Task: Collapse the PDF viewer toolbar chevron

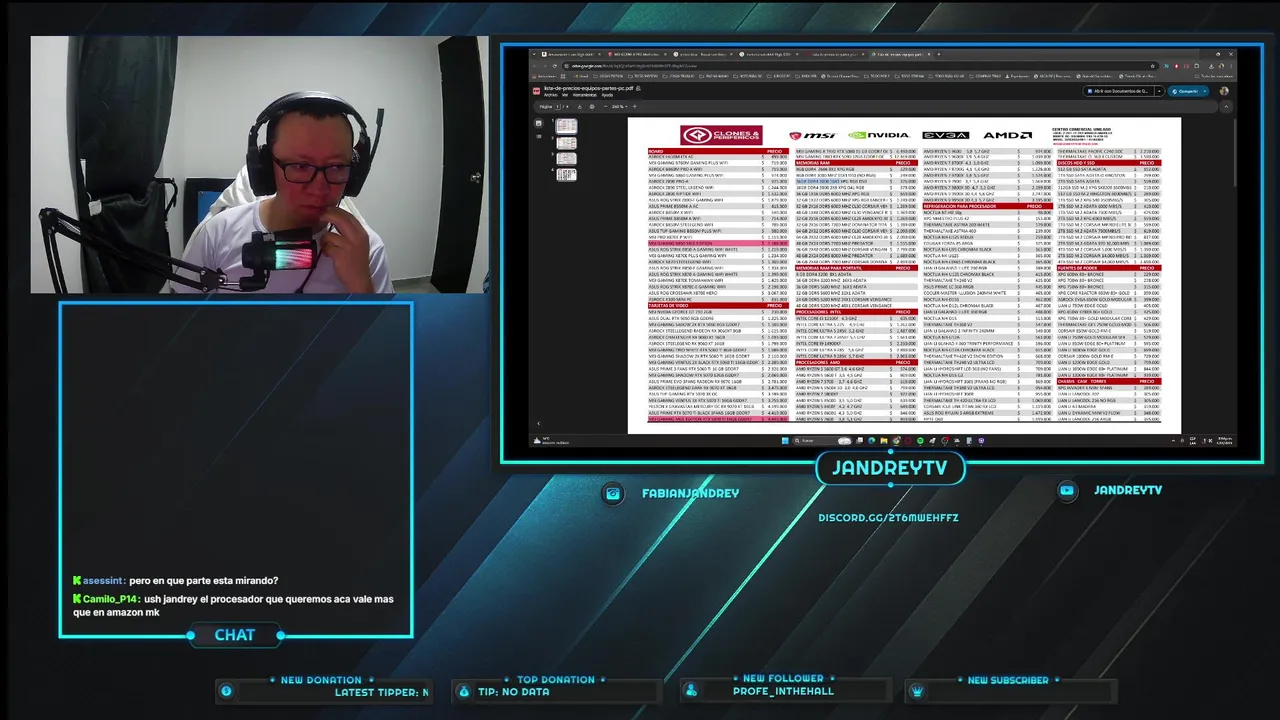Action: [x=1226, y=107]
